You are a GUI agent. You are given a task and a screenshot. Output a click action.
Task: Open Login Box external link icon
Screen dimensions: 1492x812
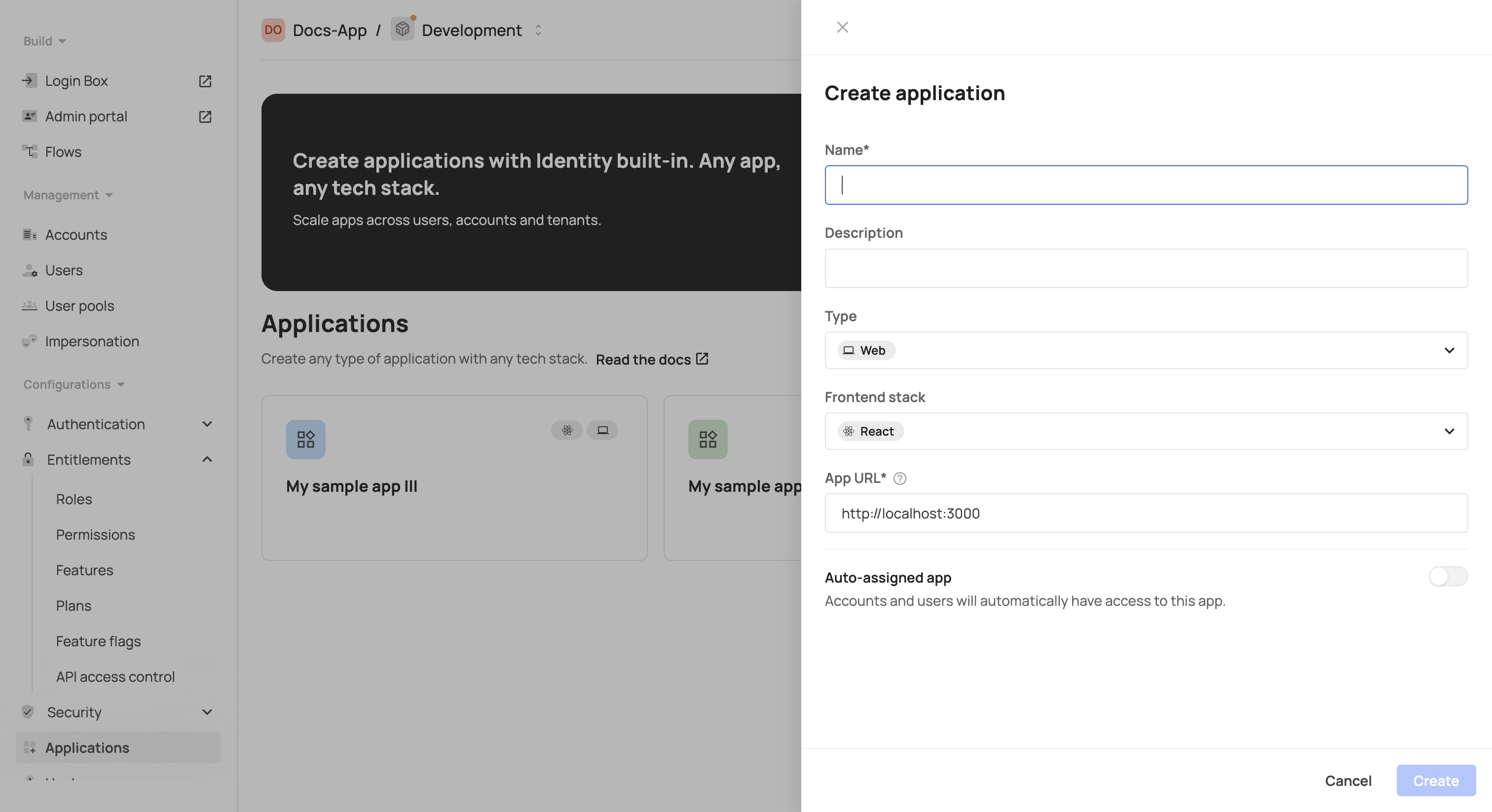(x=205, y=81)
